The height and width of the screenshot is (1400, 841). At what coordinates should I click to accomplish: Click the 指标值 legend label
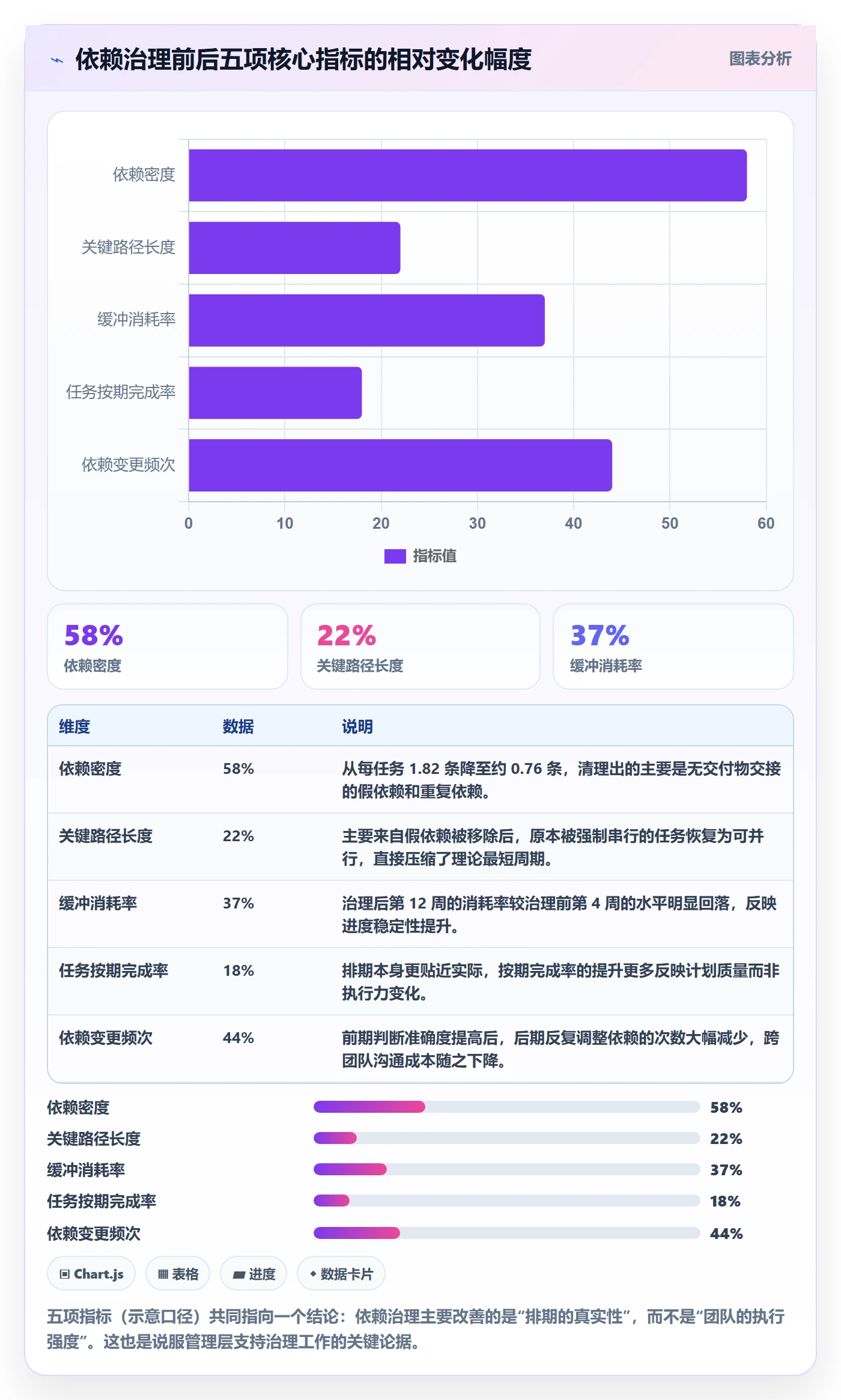click(x=434, y=556)
